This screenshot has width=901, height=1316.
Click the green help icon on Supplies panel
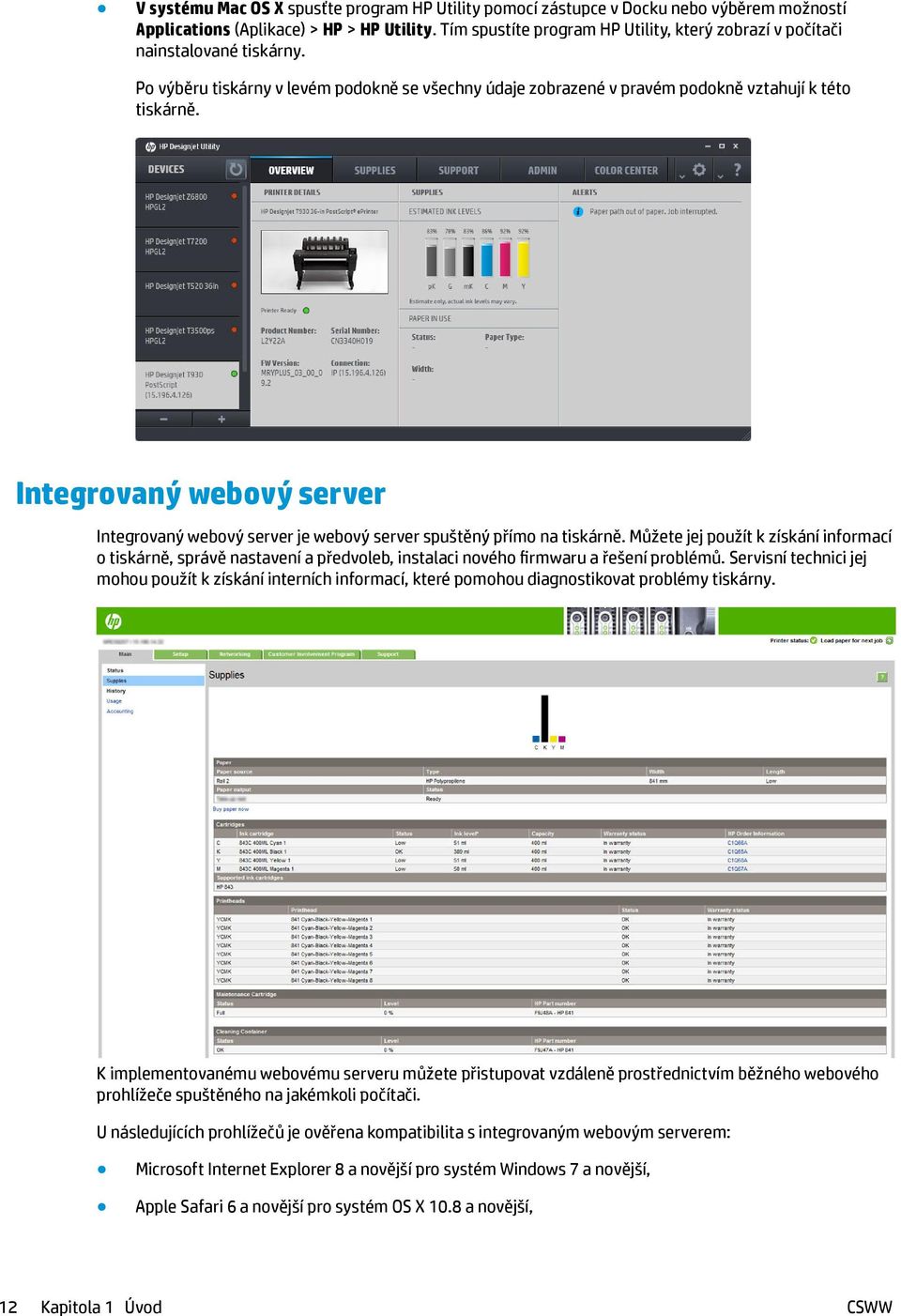882,677
